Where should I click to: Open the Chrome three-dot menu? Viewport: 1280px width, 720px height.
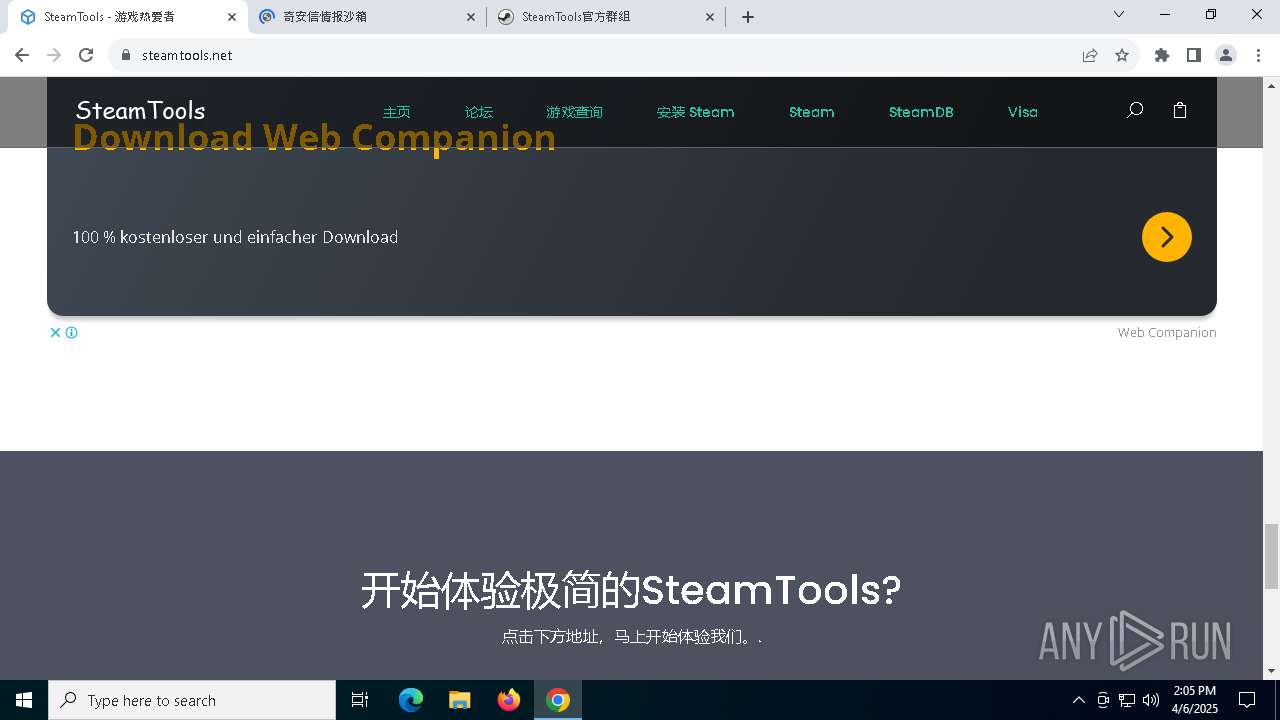pos(1258,55)
